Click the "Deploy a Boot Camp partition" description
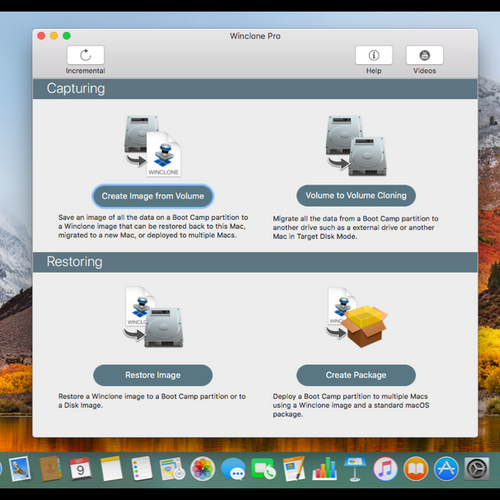Screen dimensions: 500x500 pyautogui.click(x=351, y=405)
